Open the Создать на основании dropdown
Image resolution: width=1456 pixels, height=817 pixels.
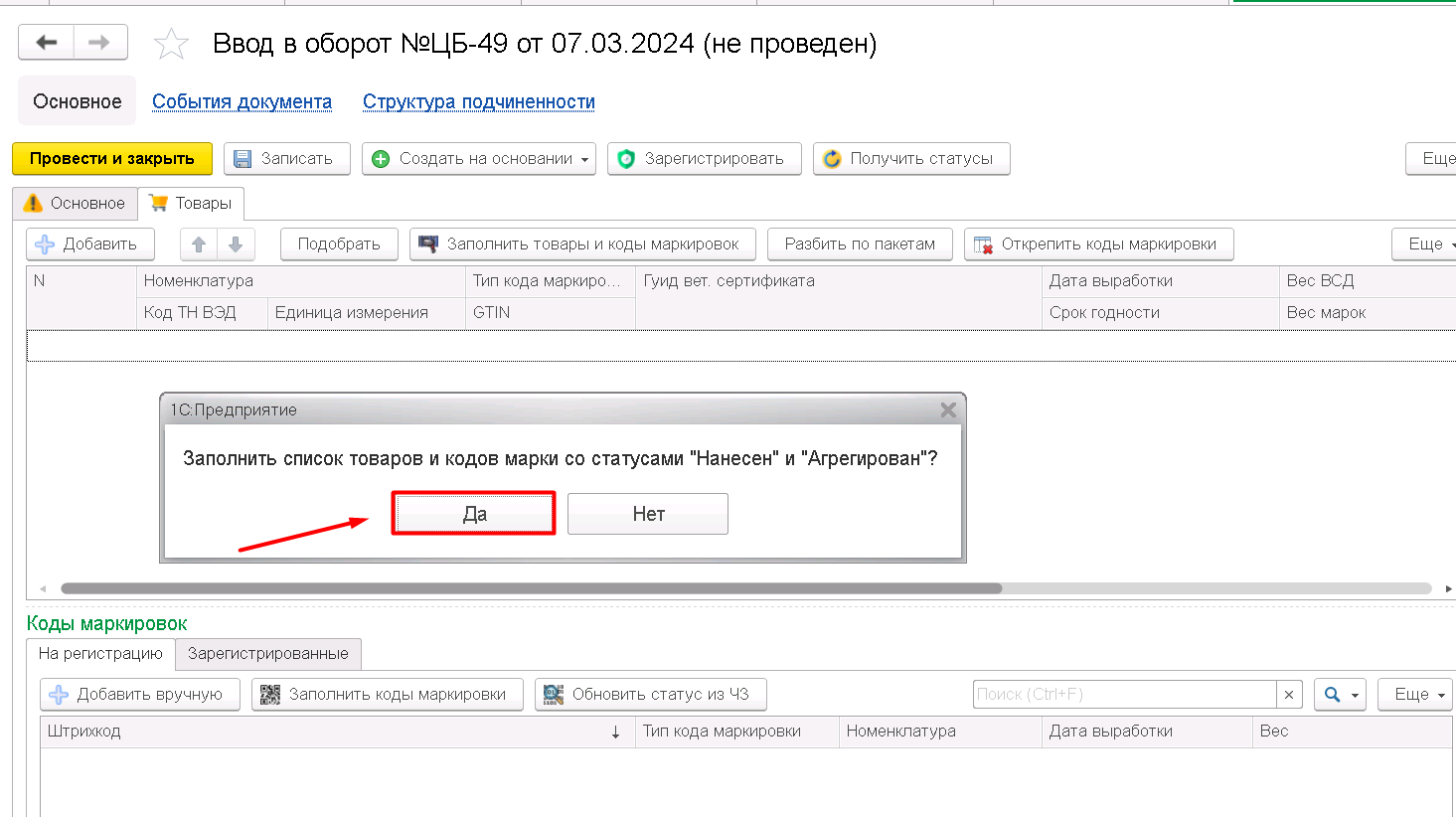(x=479, y=159)
